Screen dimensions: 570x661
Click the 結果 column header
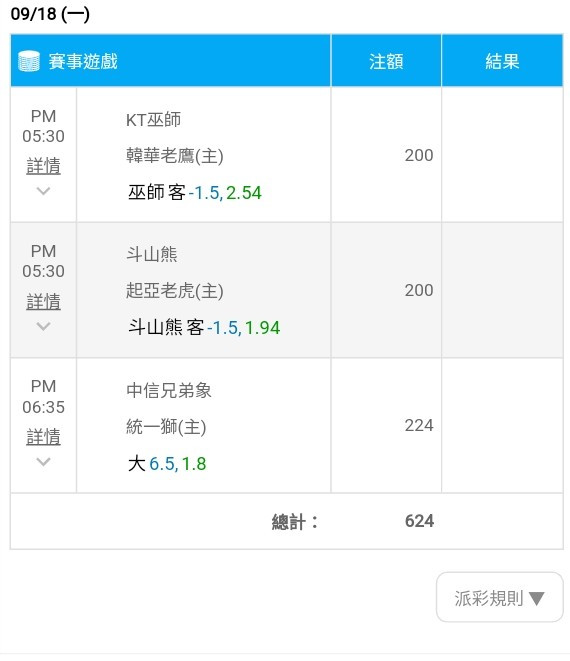click(x=502, y=61)
